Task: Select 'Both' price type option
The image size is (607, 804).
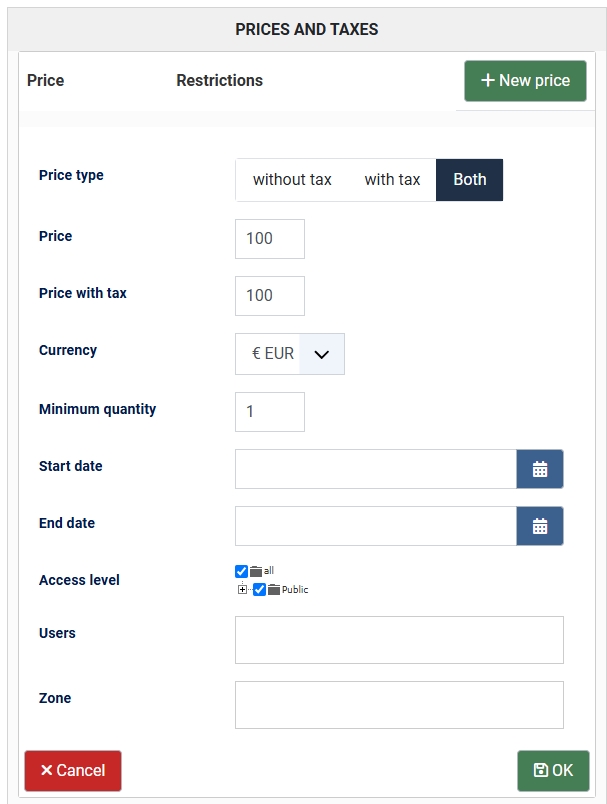Action: pos(469,180)
